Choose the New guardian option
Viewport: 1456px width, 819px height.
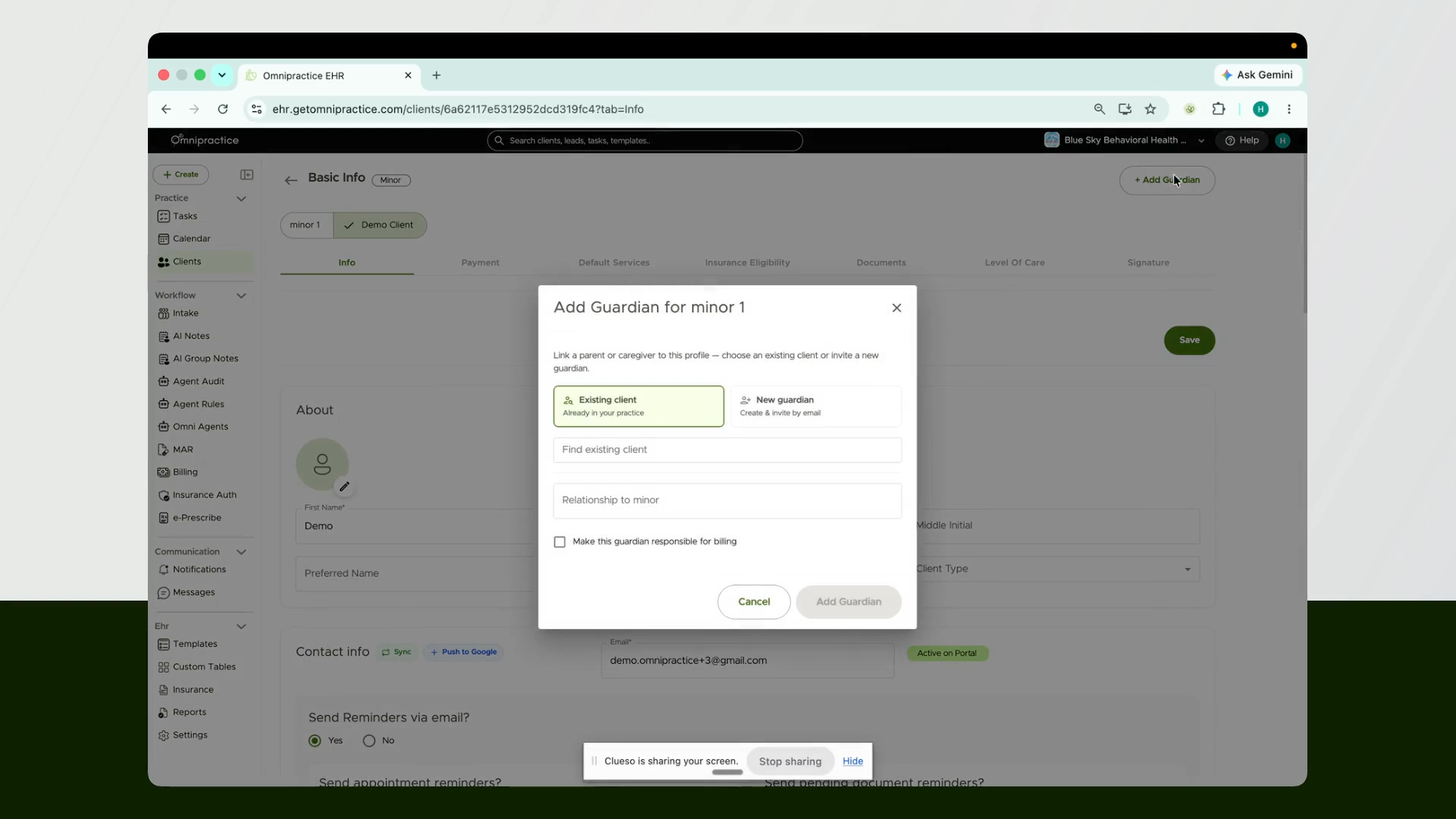816,406
